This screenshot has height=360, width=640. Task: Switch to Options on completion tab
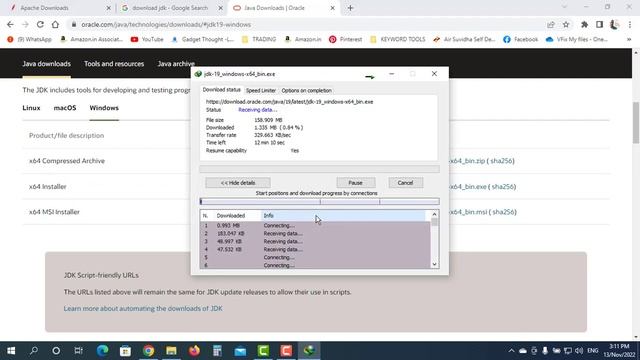click(307, 91)
